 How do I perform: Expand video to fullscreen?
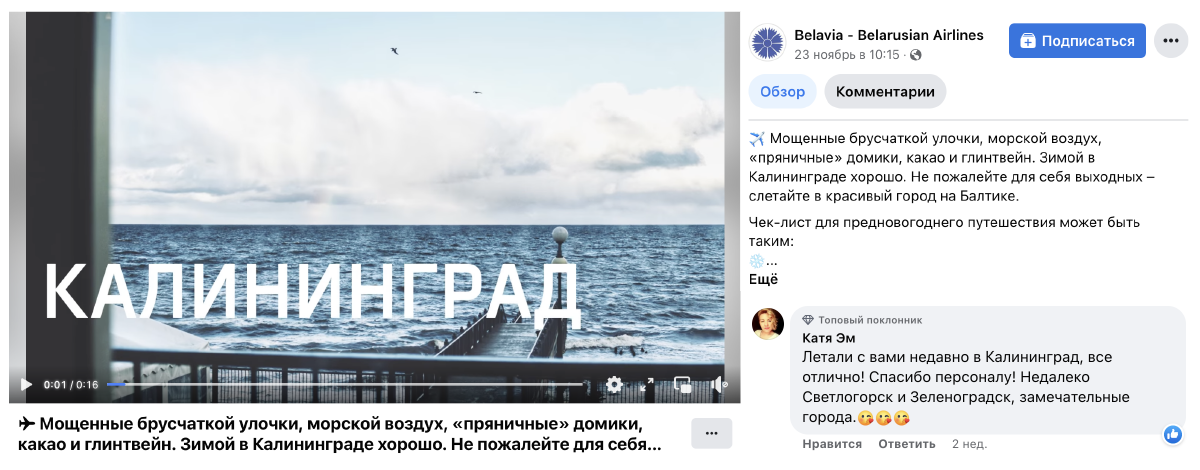pos(647,385)
